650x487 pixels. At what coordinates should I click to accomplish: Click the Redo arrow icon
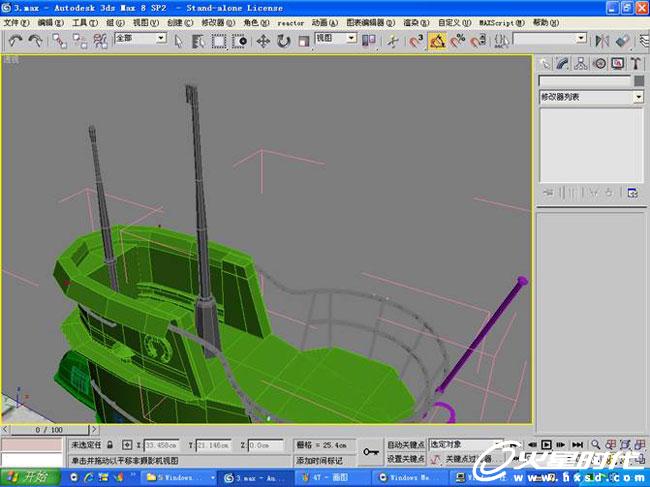[36, 41]
